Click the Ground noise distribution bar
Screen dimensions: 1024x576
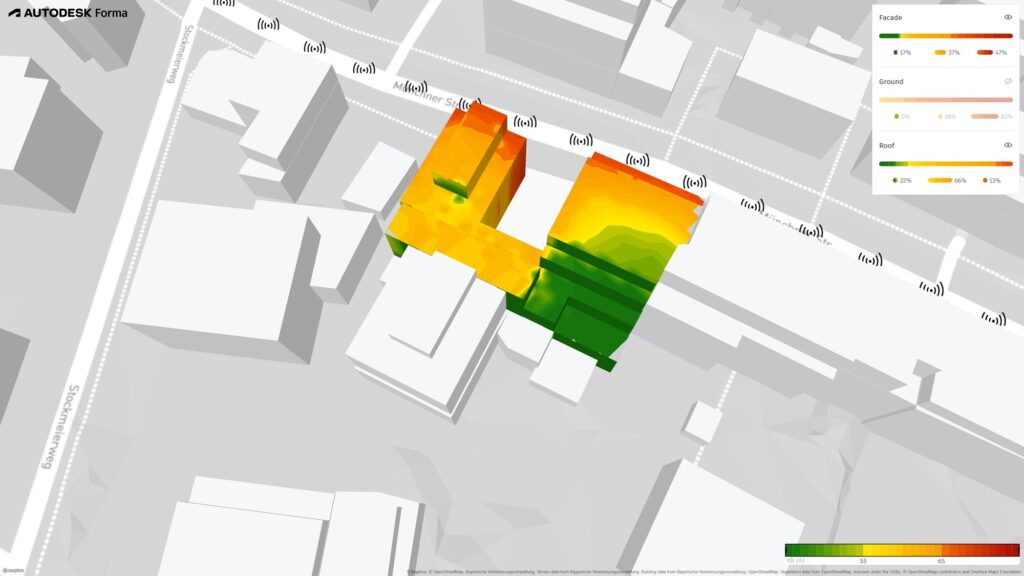pyautogui.click(x=946, y=100)
